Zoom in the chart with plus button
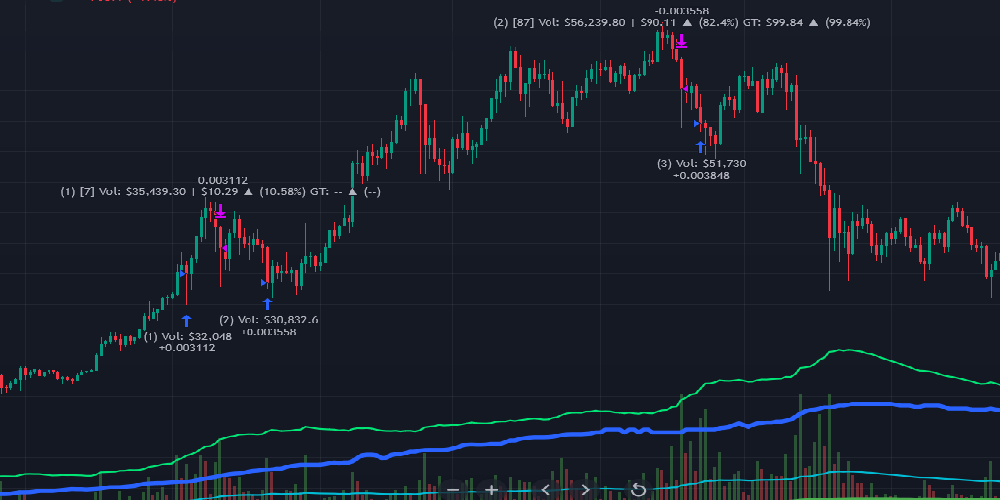Image resolution: width=1000 pixels, height=500 pixels. click(x=491, y=489)
